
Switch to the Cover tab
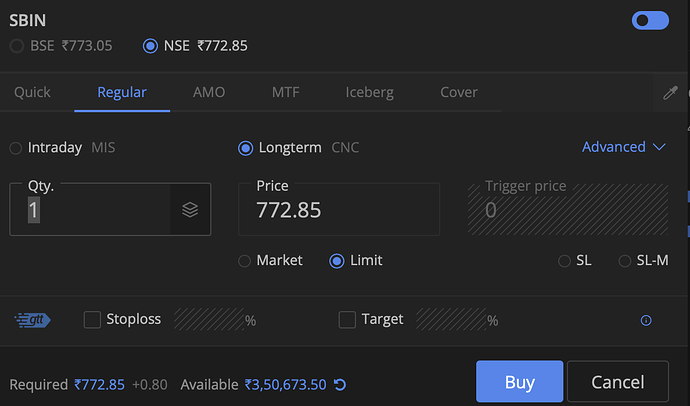[x=459, y=92]
